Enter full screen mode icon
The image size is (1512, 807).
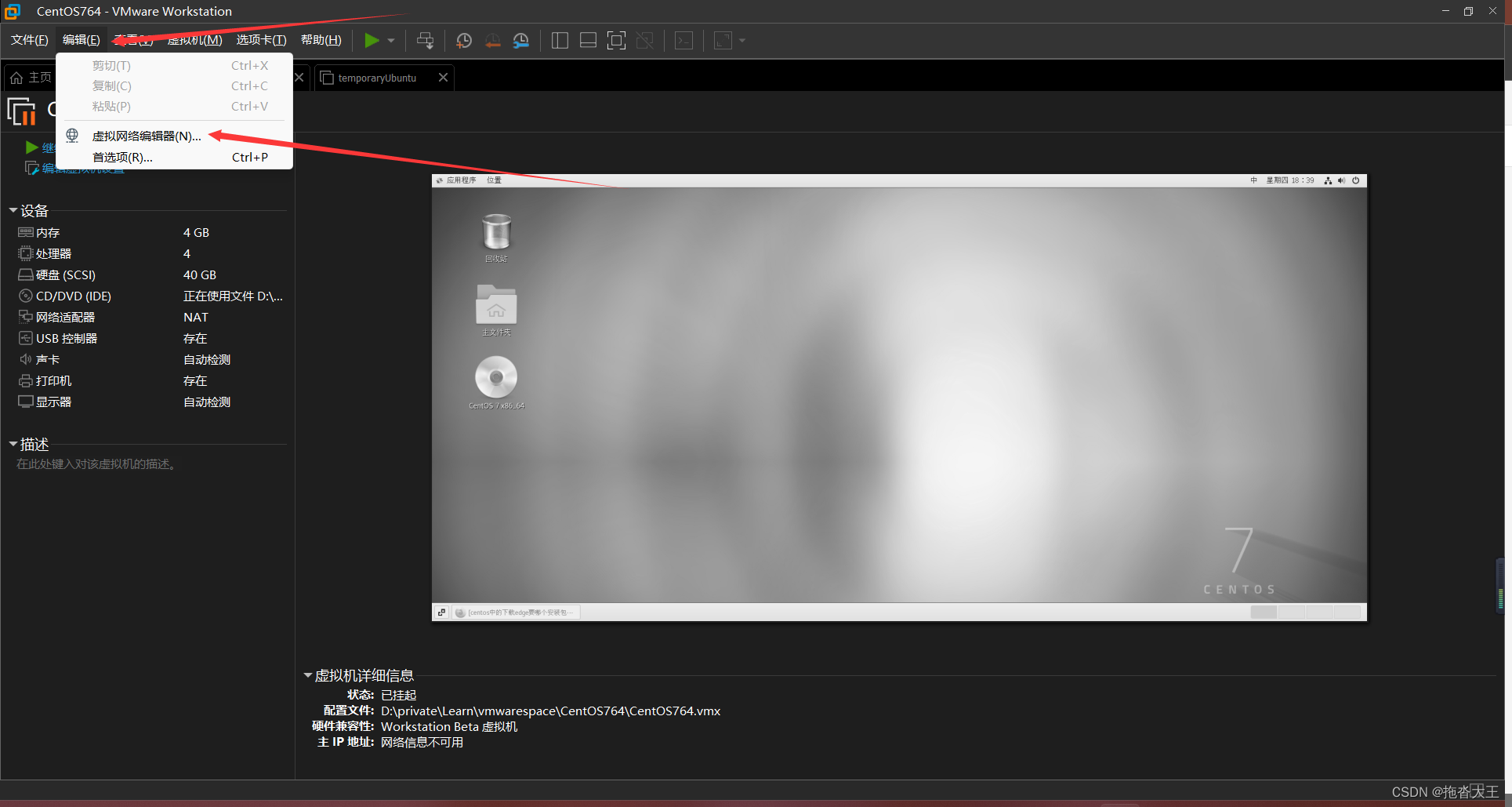click(x=616, y=40)
